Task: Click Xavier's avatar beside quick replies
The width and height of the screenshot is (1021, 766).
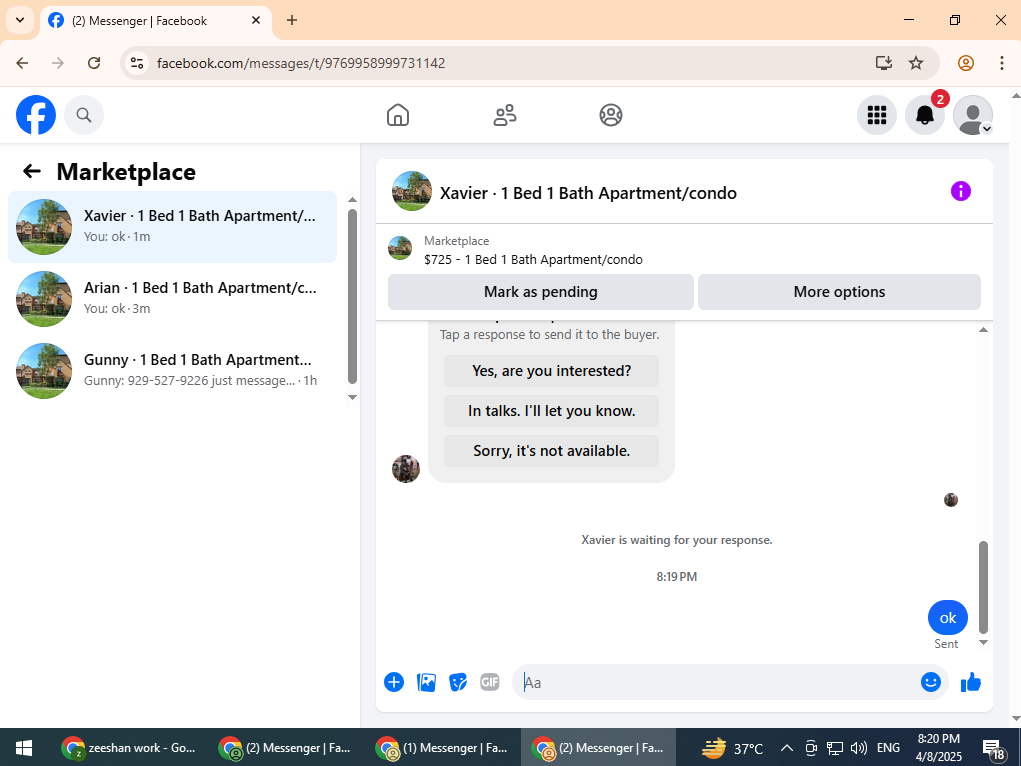Action: pyautogui.click(x=406, y=469)
